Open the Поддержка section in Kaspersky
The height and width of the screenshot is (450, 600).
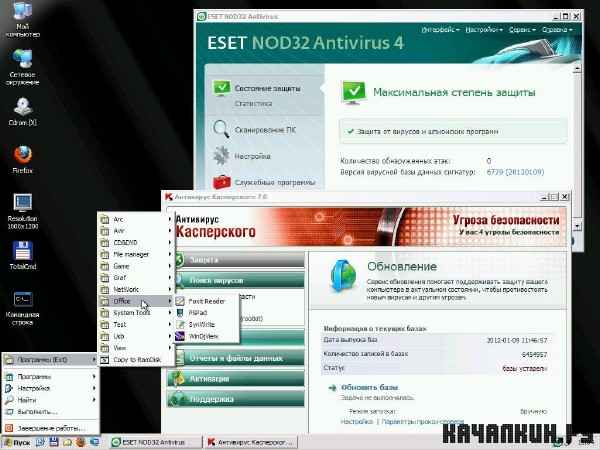236,399
